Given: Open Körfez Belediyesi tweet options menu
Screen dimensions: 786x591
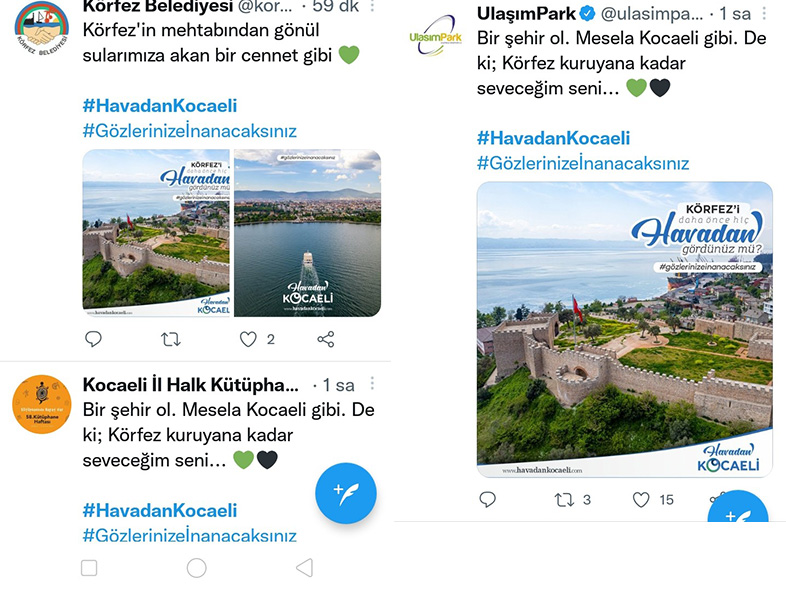Looking at the screenshot, I should pos(372,6).
